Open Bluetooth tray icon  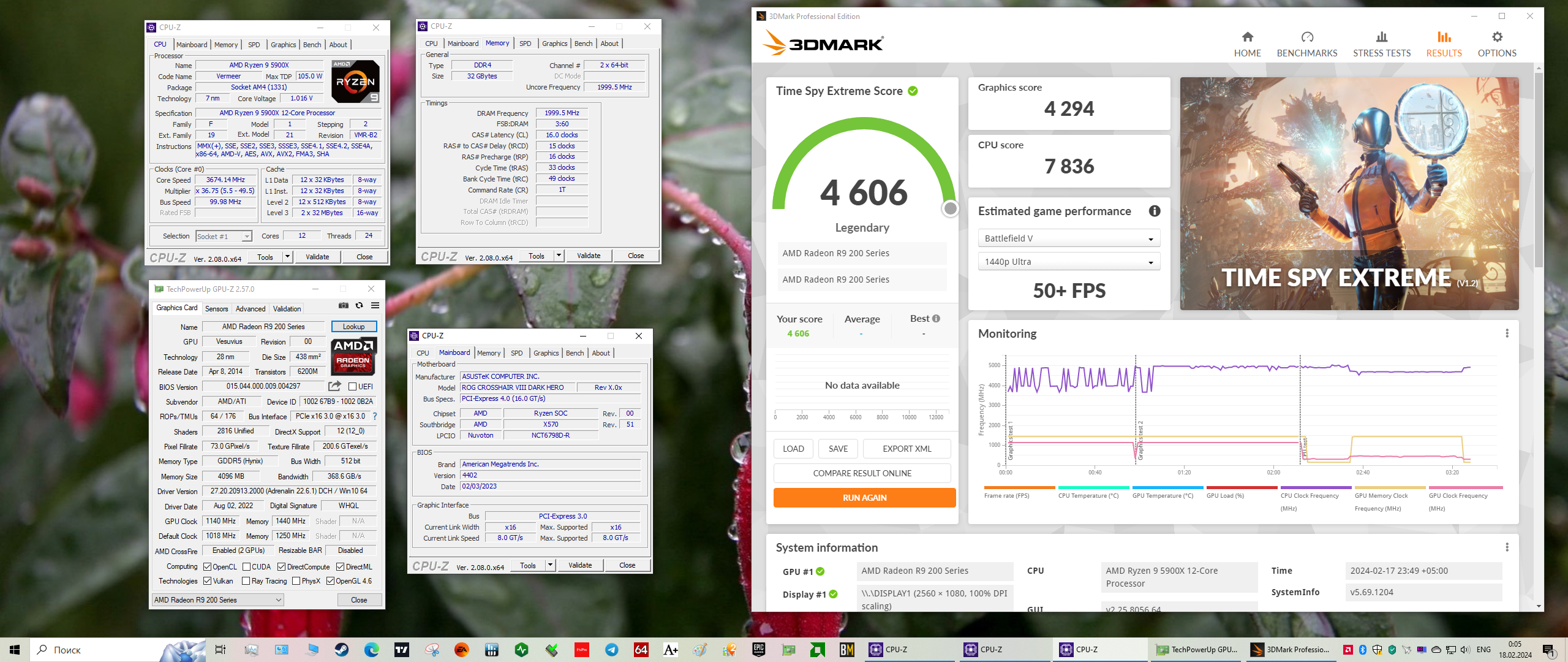click(1363, 650)
